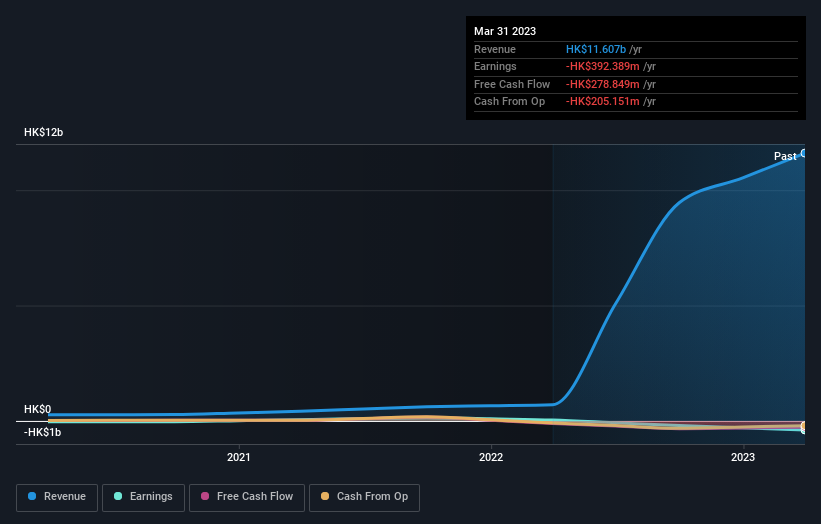Click the Past label on chart
Viewport: 821px width, 524px height.
coord(785,156)
